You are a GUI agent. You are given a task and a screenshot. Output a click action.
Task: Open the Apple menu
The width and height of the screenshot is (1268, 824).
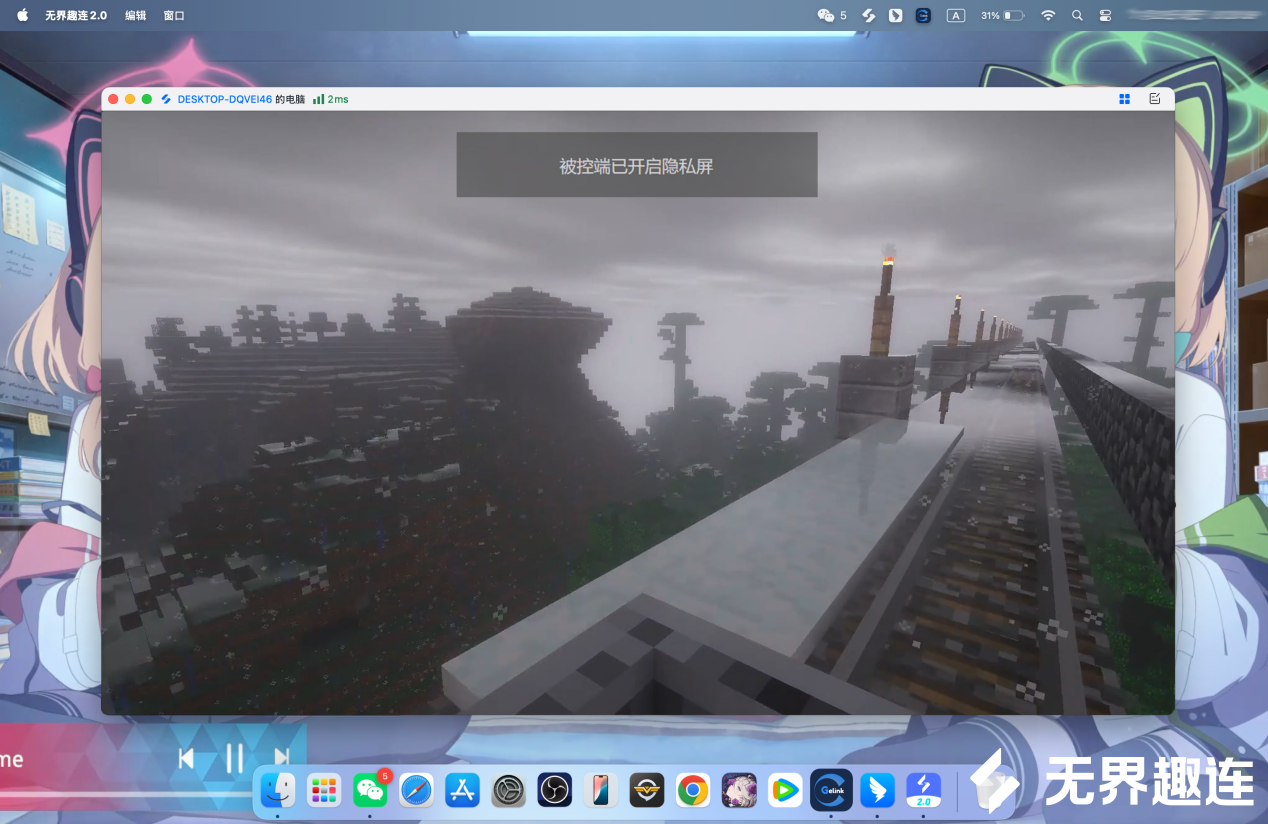[22, 15]
